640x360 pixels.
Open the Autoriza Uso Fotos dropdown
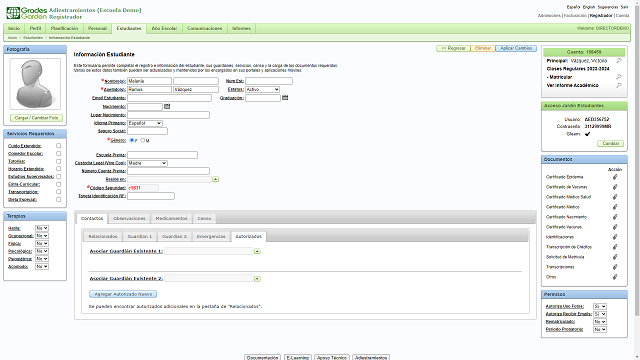(600, 306)
